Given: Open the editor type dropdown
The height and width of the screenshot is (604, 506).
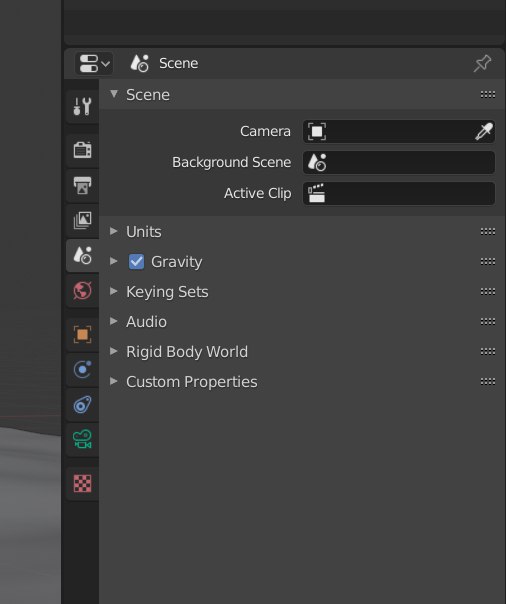Looking at the screenshot, I should point(94,63).
